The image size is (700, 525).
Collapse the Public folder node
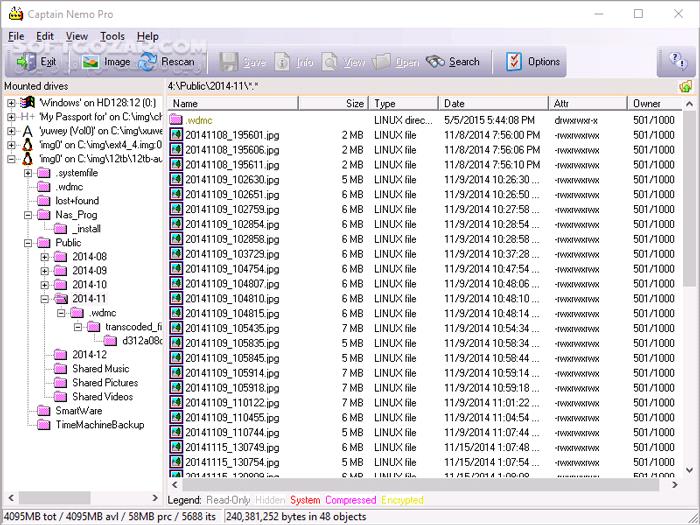coord(29,243)
